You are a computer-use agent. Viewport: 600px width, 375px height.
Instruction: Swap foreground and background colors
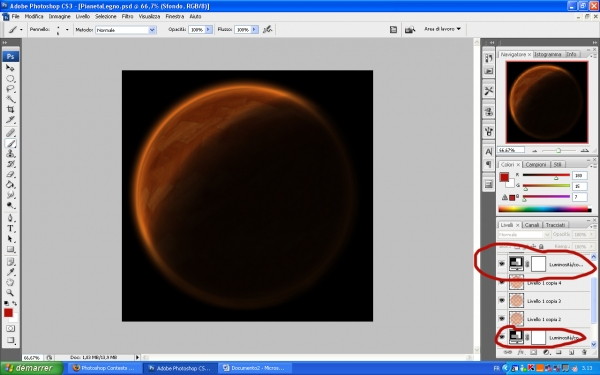click(x=15, y=304)
